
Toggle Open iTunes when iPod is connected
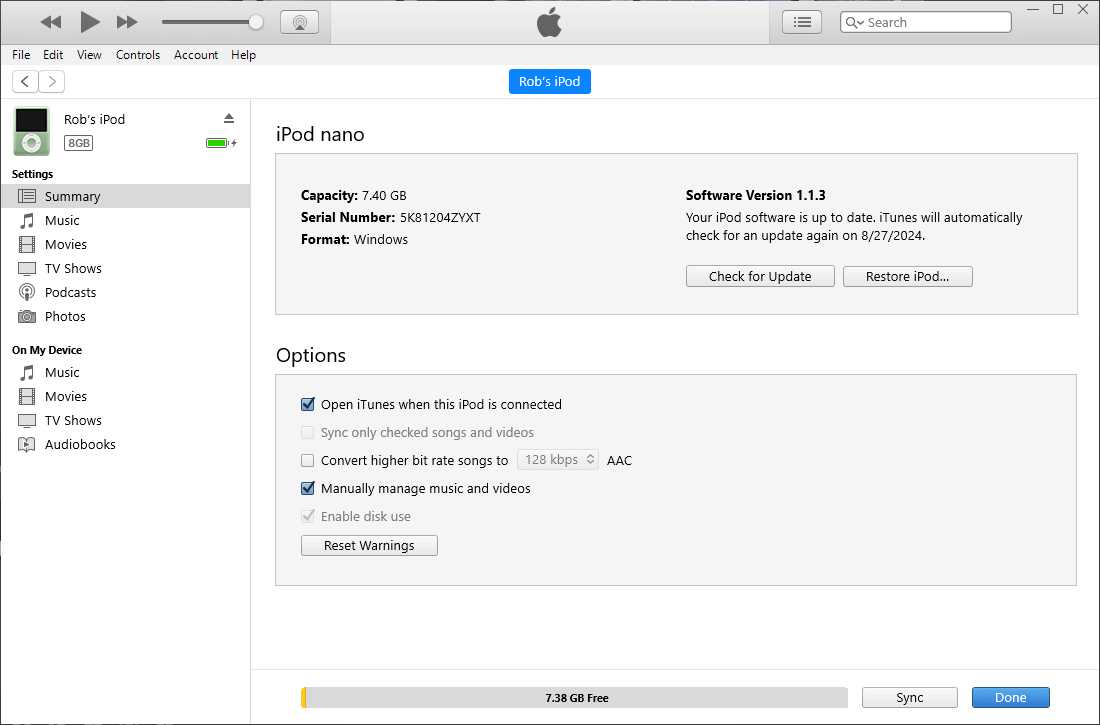point(307,404)
